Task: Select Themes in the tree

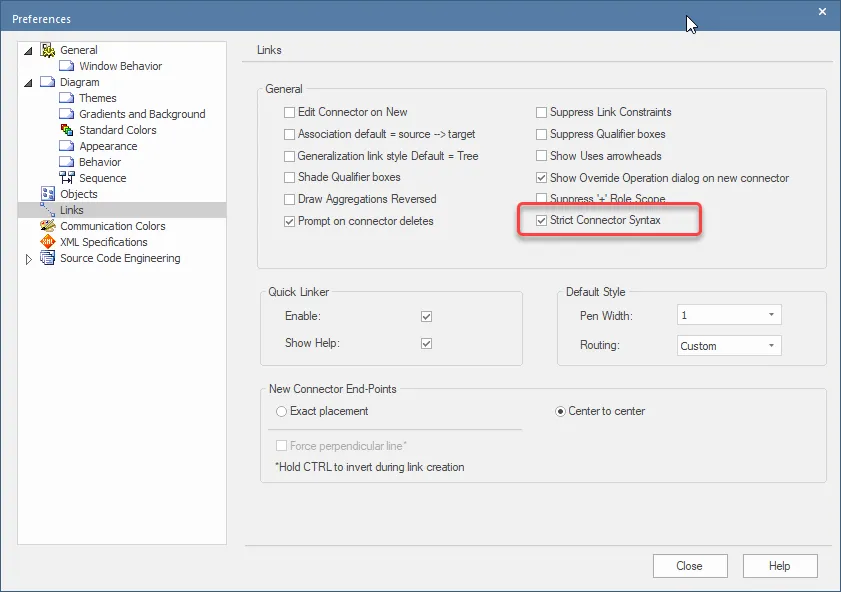Action: pyautogui.click(x=98, y=98)
